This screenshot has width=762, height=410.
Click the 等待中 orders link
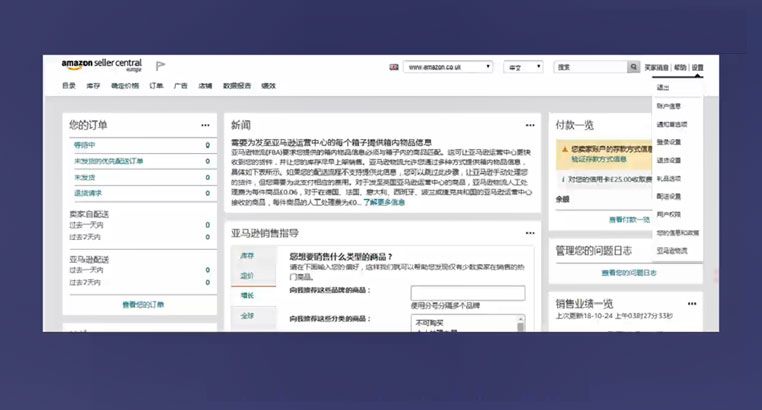point(85,145)
